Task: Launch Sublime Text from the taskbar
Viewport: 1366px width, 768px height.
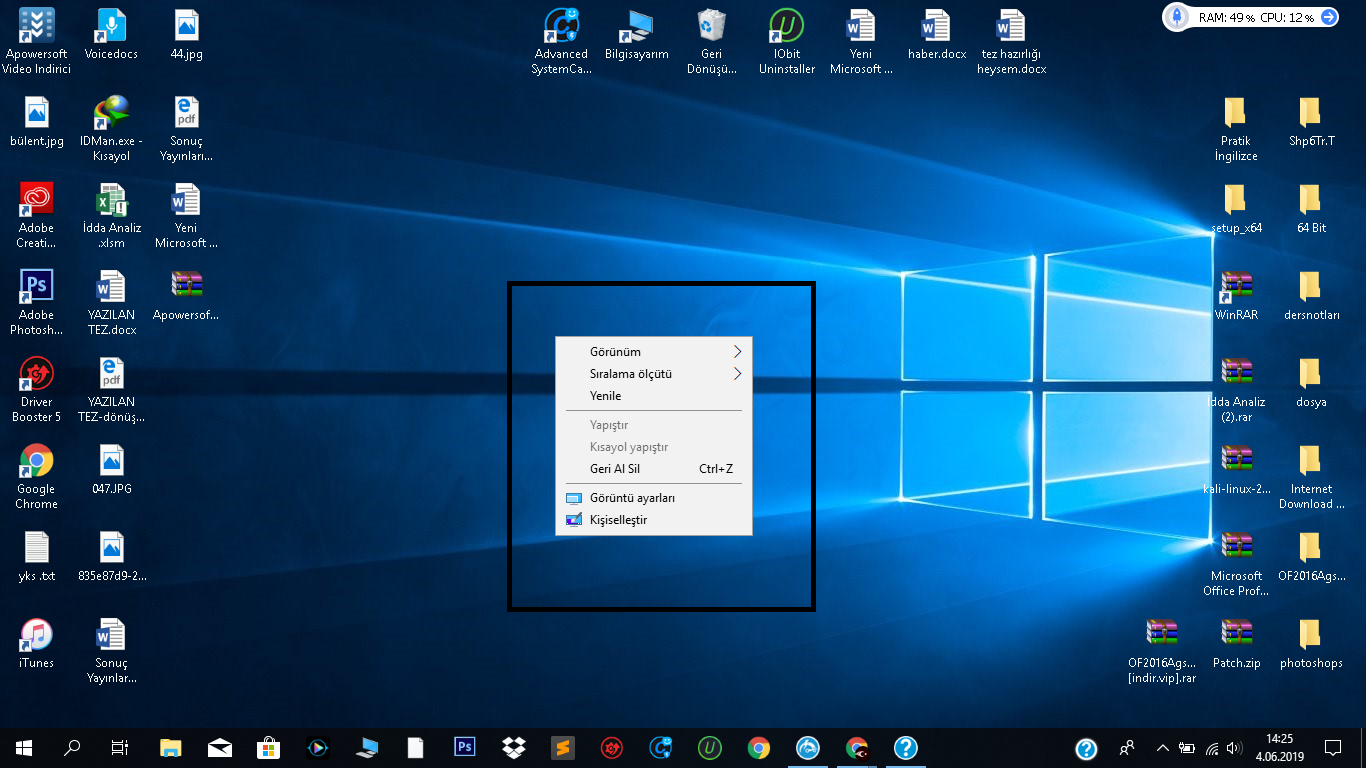Action: [562, 747]
